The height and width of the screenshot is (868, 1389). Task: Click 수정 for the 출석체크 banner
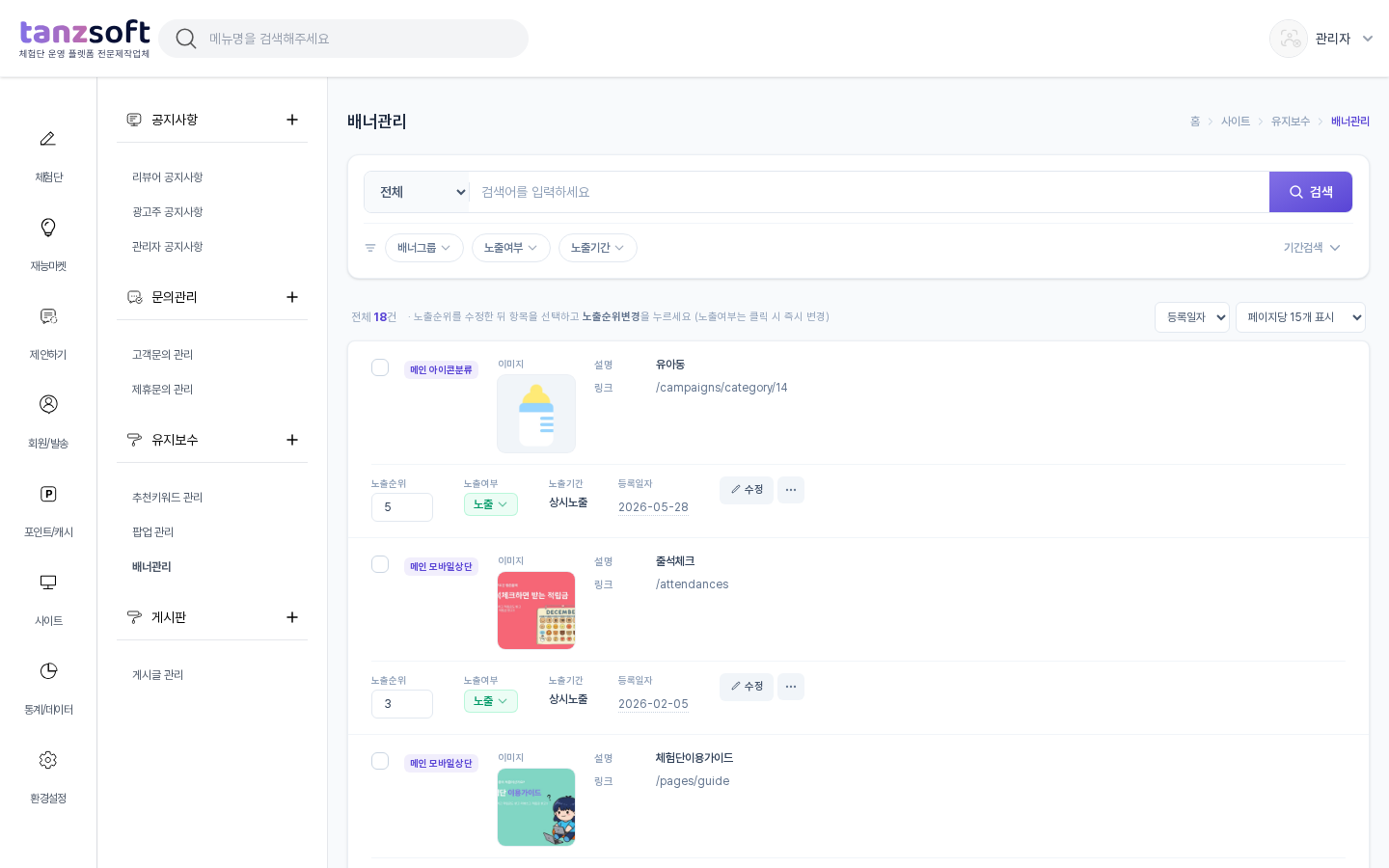click(x=747, y=687)
